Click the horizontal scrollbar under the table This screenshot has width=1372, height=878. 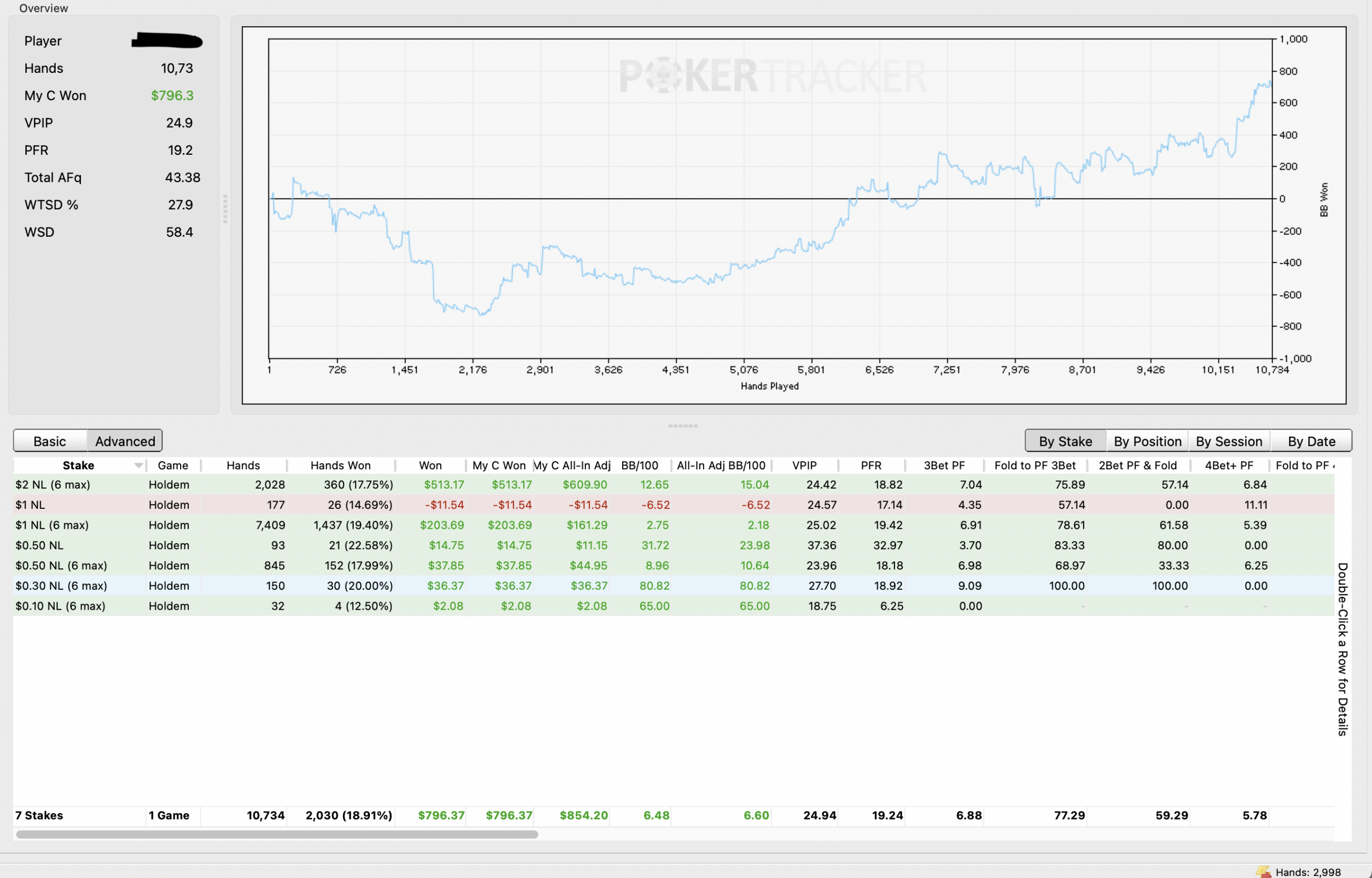click(x=277, y=834)
